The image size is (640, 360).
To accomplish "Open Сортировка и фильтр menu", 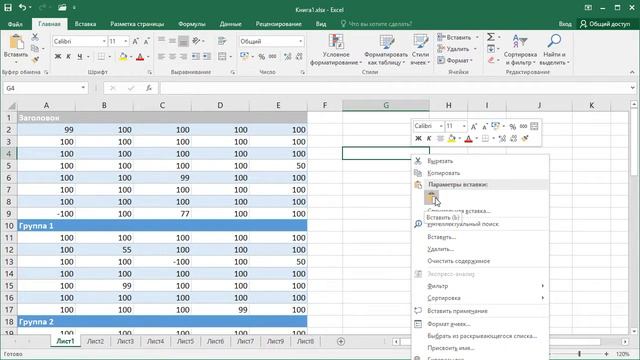I will pyautogui.click(x=520, y=50).
